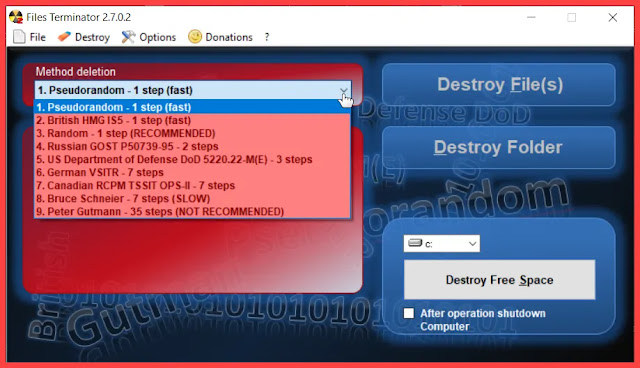Screen dimensions: 640x368
Task: Click the File menu page icon
Action: [x=19, y=37]
